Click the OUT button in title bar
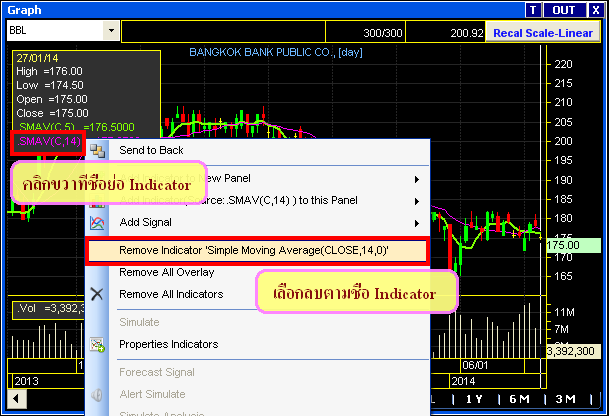The height and width of the screenshot is (416, 609). [564, 10]
